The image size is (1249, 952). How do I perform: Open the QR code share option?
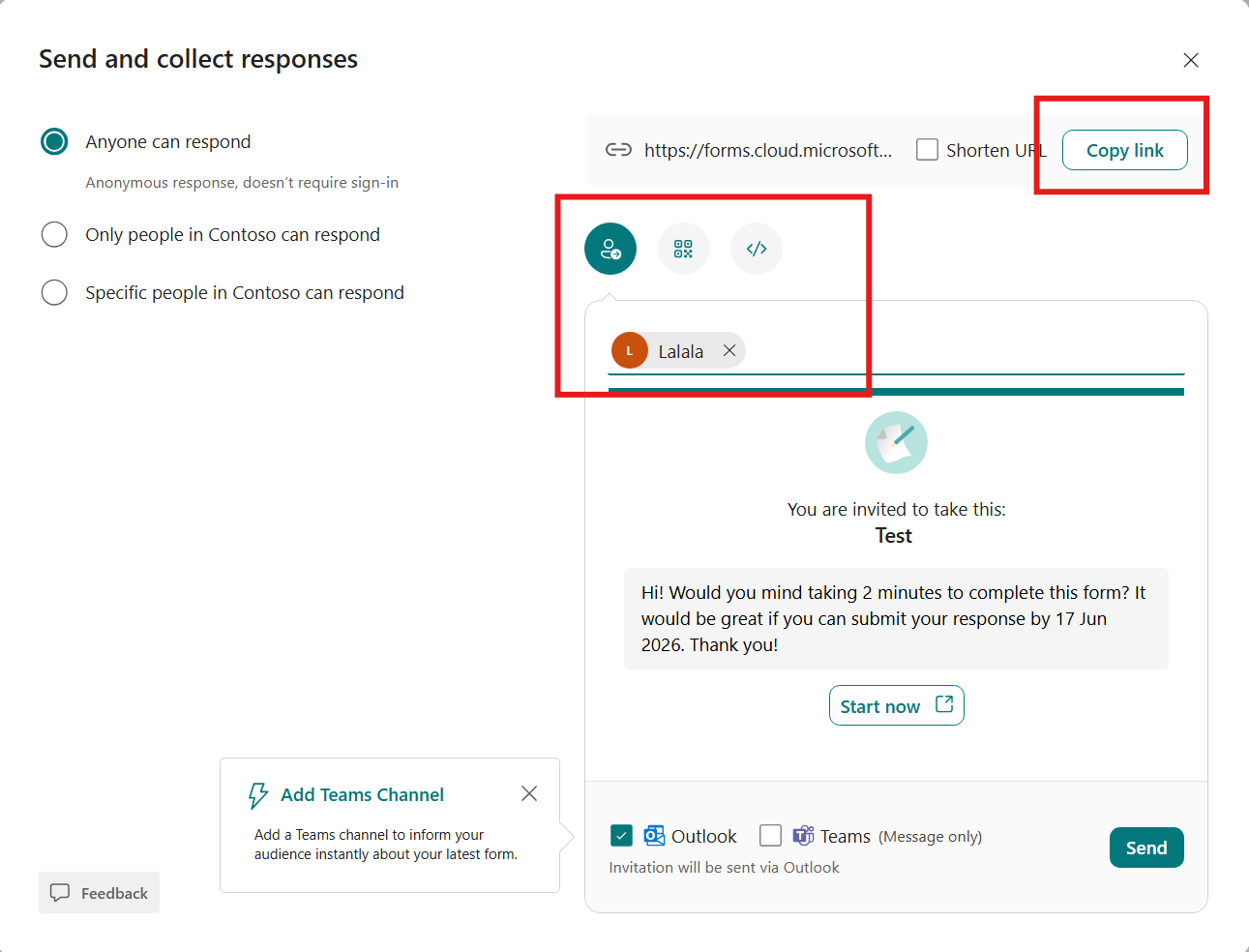(684, 249)
